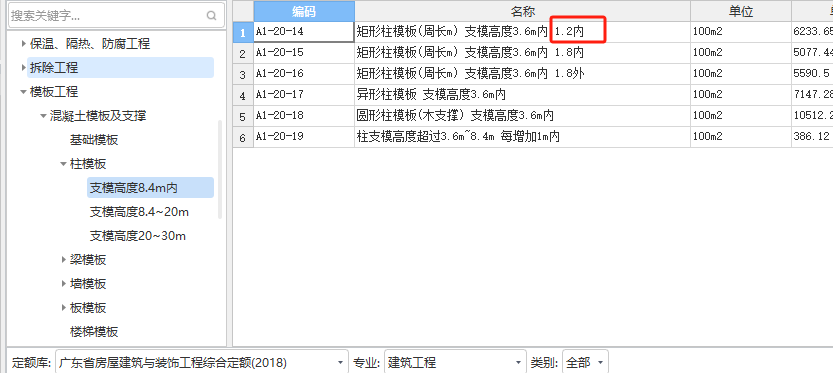Click the 单位 column header
The height and width of the screenshot is (373, 833).
point(741,11)
